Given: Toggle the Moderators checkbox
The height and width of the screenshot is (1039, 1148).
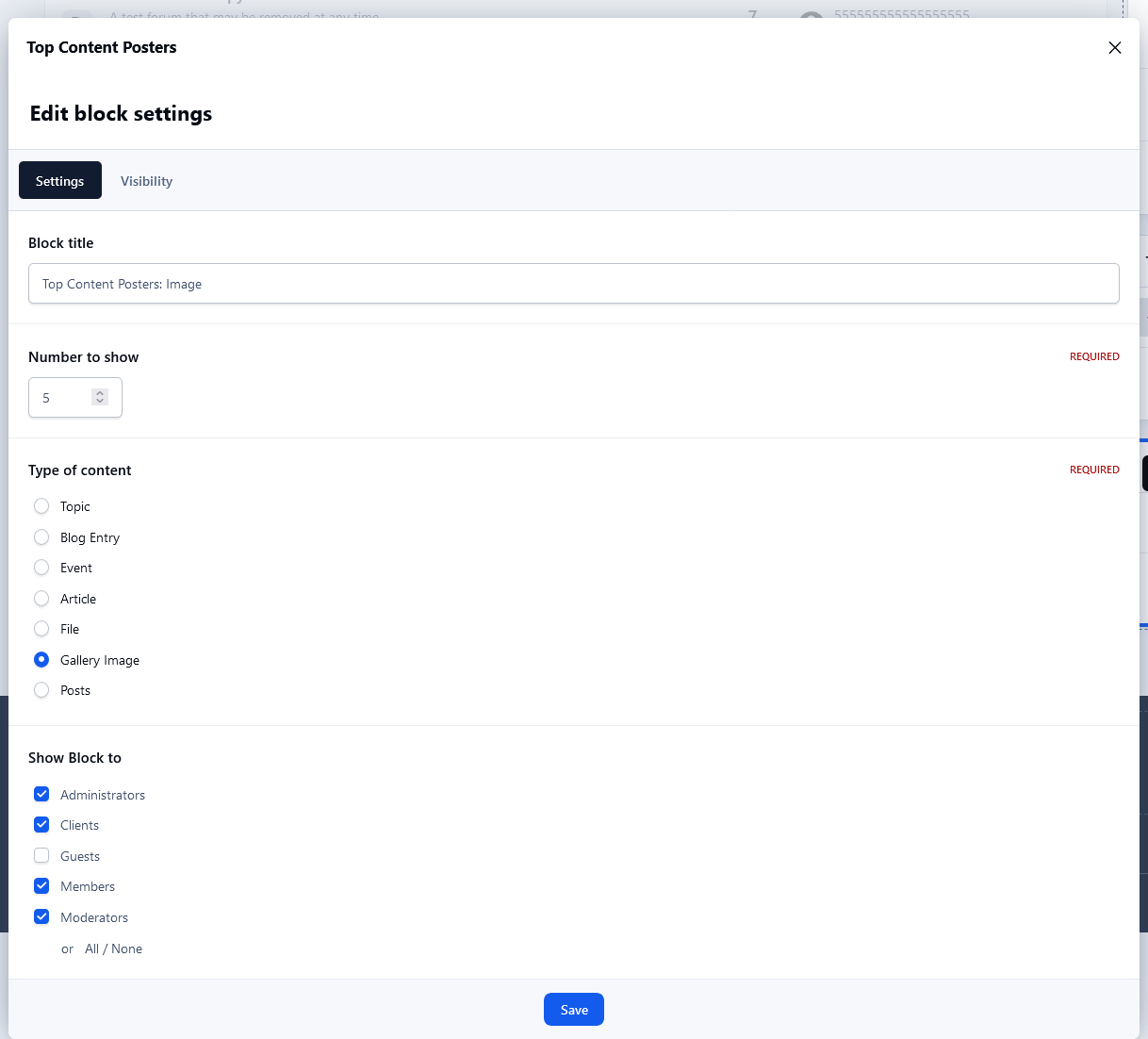Looking at the screenshot, I should 41,917.
